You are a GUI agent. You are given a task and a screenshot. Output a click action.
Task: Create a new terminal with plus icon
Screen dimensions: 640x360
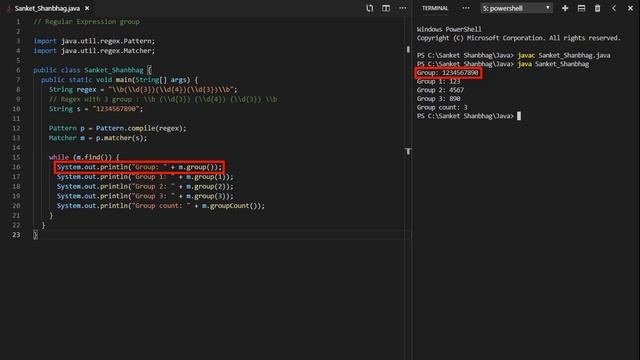565,8
